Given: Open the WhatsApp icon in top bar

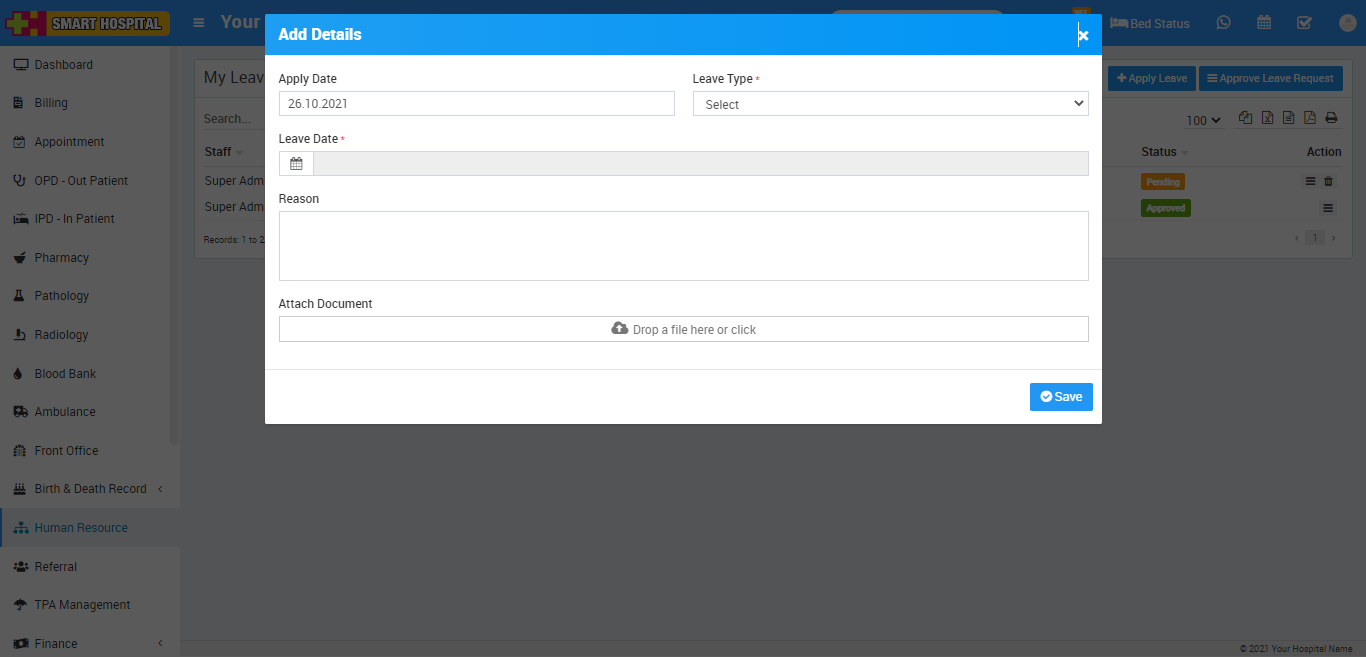Looking at the screenshot, I should (x=1224, y=23).
